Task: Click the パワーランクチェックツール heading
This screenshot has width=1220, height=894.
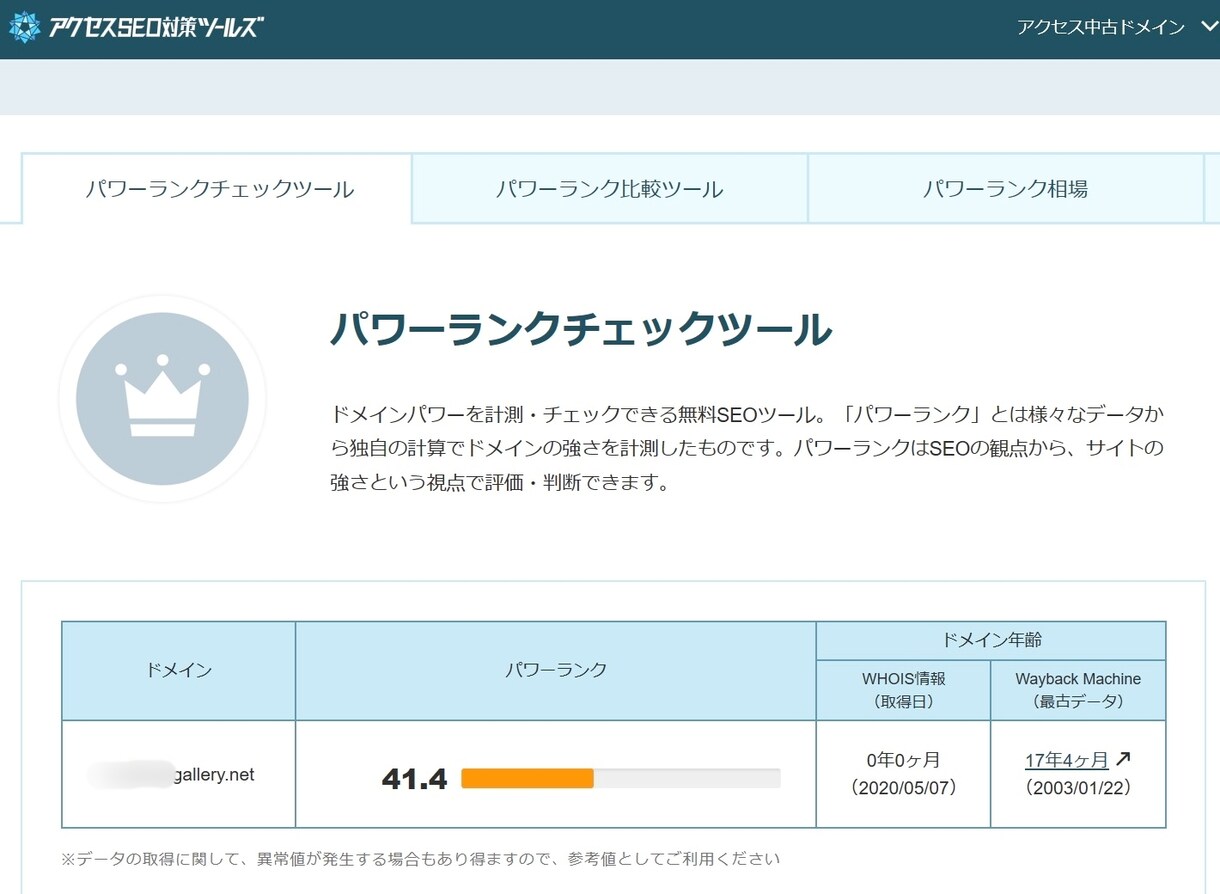Action: click(x=581, y=328)
